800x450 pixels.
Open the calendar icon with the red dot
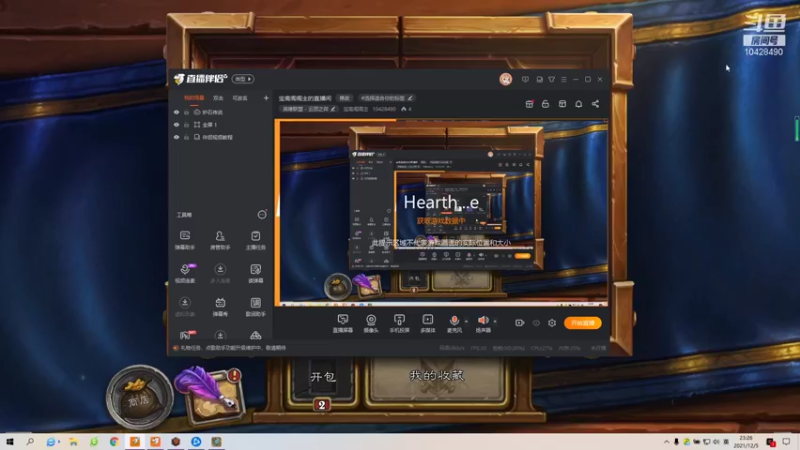[x=530, y=104]
